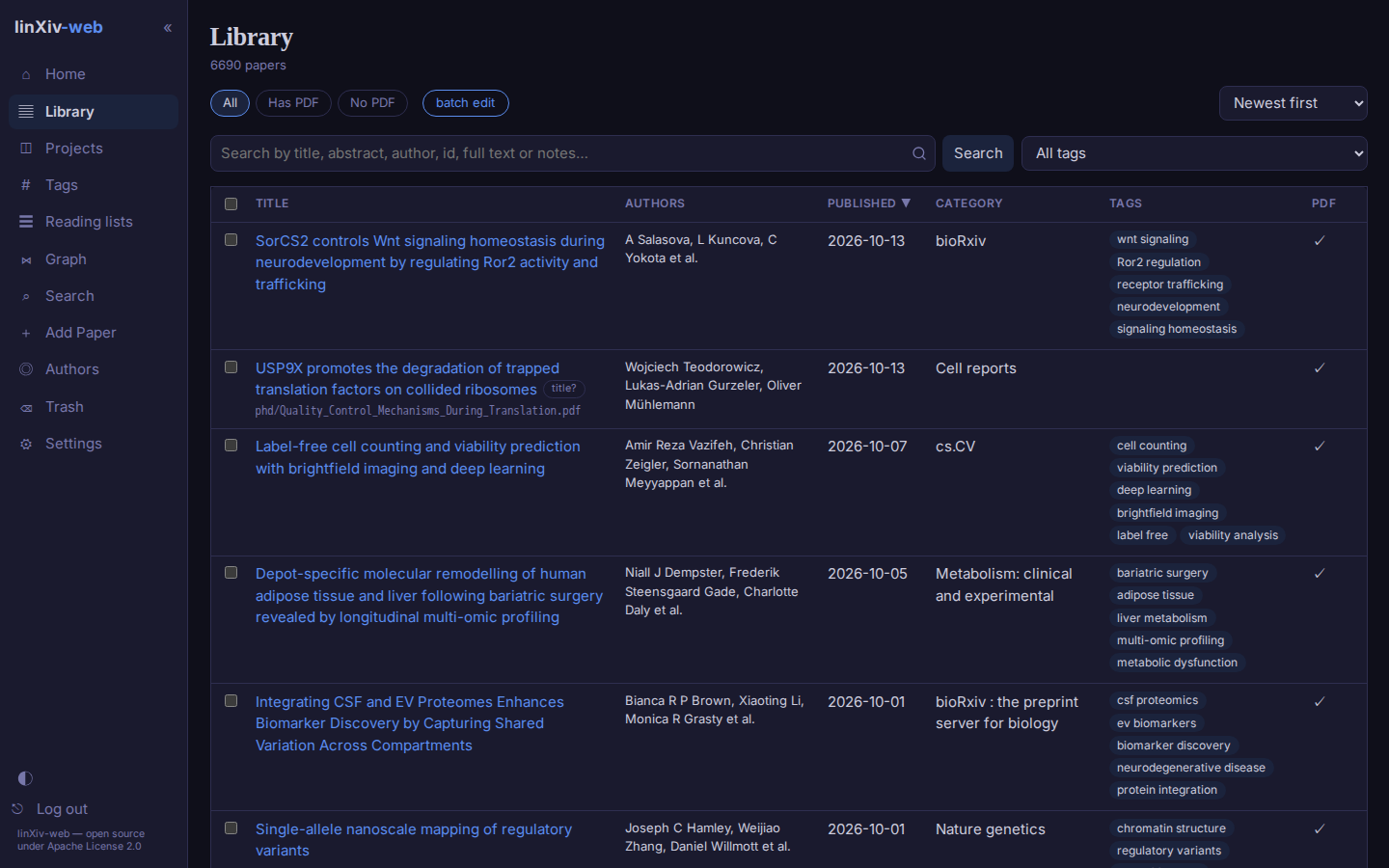Click the 'csf proteomics' tag chip
This screenshot has width=1389, height=868.
pyautogui.click(x=1157, y=700)
